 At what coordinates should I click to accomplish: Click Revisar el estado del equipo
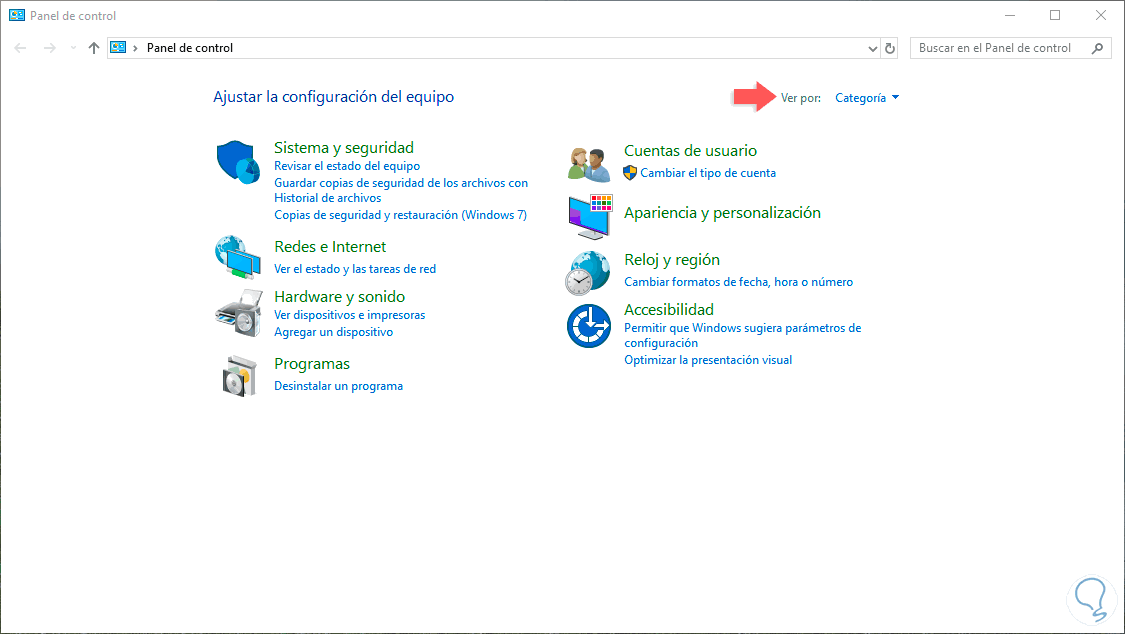point(347,166)
